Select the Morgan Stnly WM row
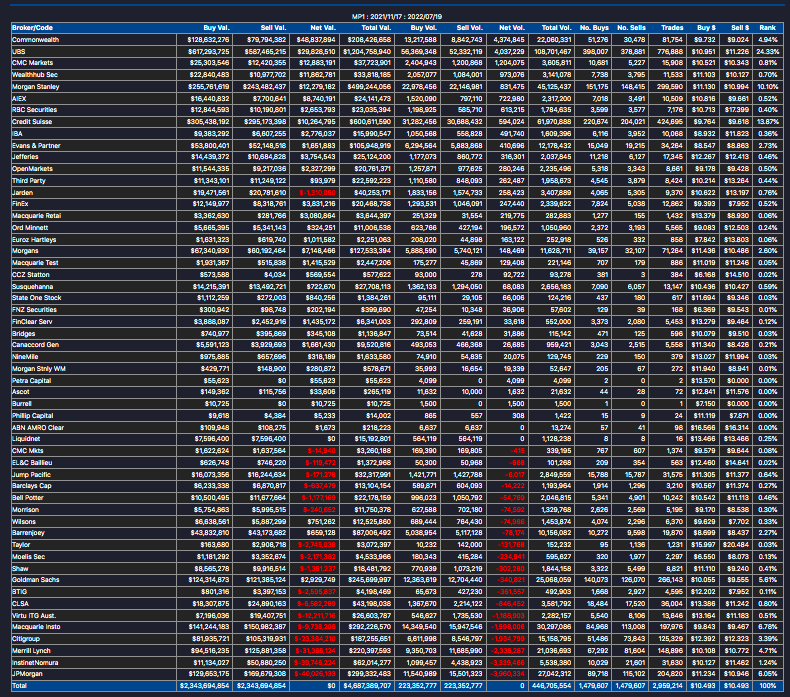 click(x=397, y=369)
